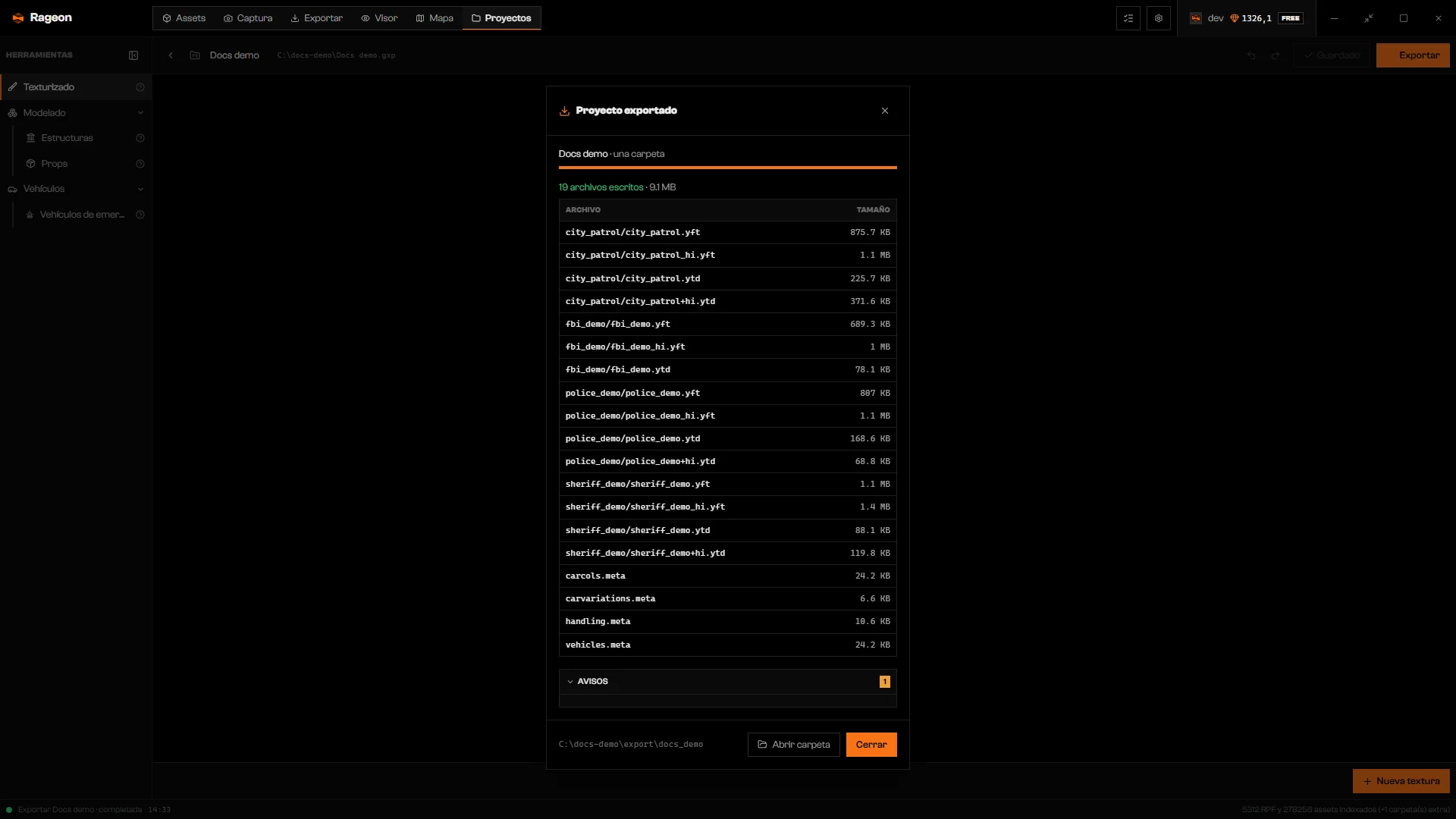The image size is (1456, 819).
Task: Open the task list icon in title bar
Action: [x=1128, y=18]
